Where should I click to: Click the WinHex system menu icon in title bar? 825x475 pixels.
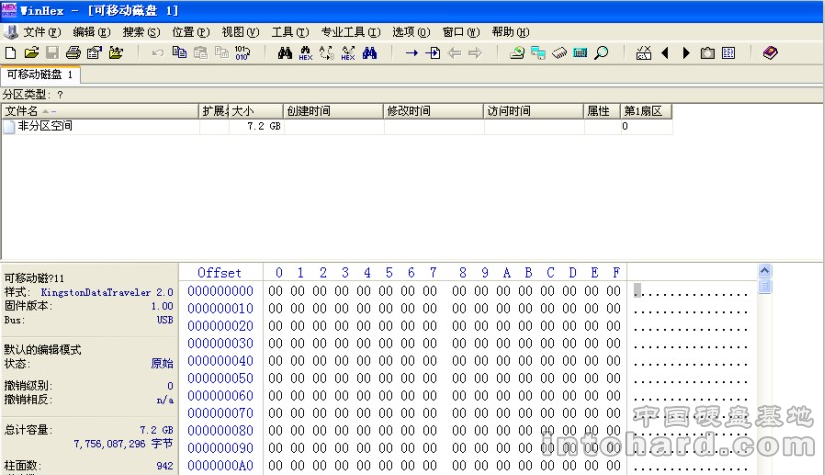(x=9, y=10)
